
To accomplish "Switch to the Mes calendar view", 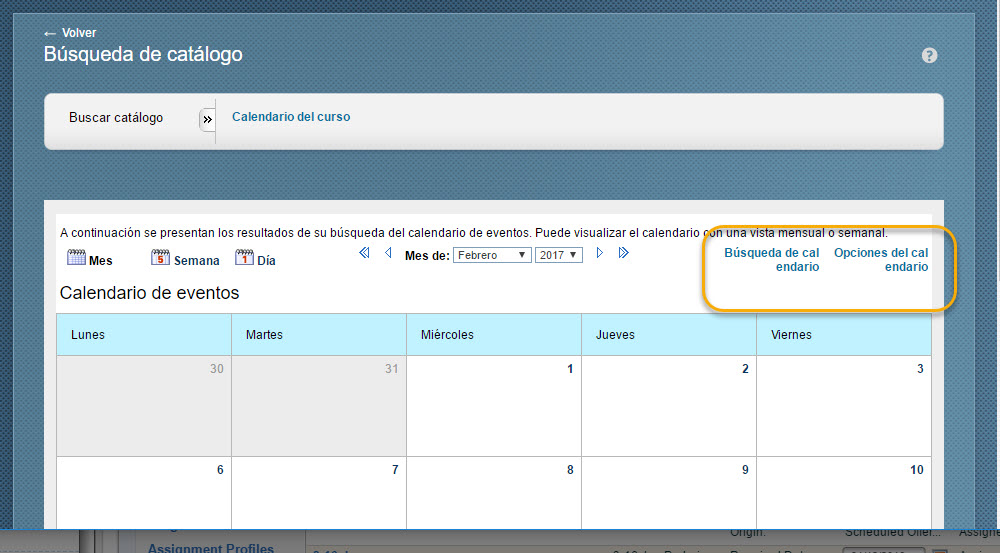I will tap(90, 258).
